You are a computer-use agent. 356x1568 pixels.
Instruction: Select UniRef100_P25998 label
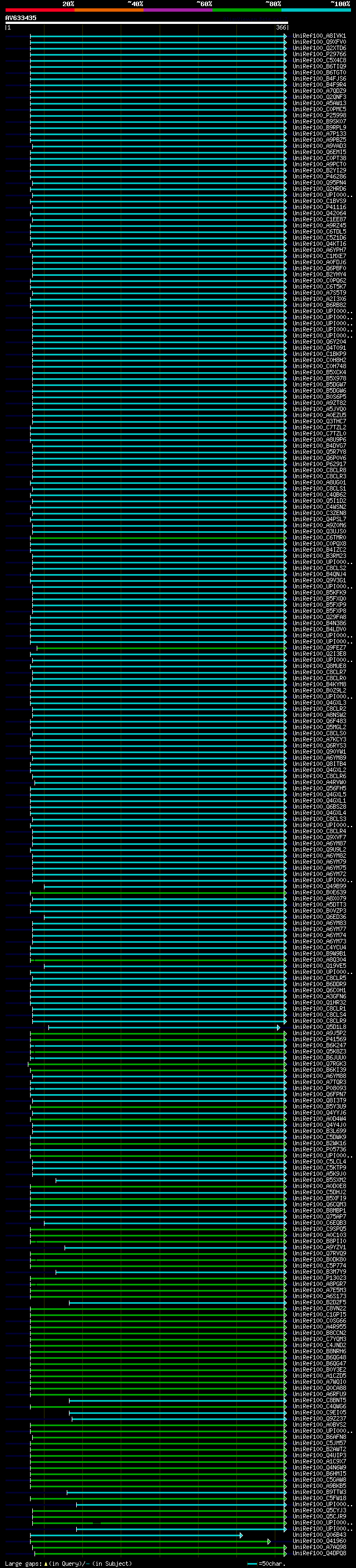[x=319, y=116]
